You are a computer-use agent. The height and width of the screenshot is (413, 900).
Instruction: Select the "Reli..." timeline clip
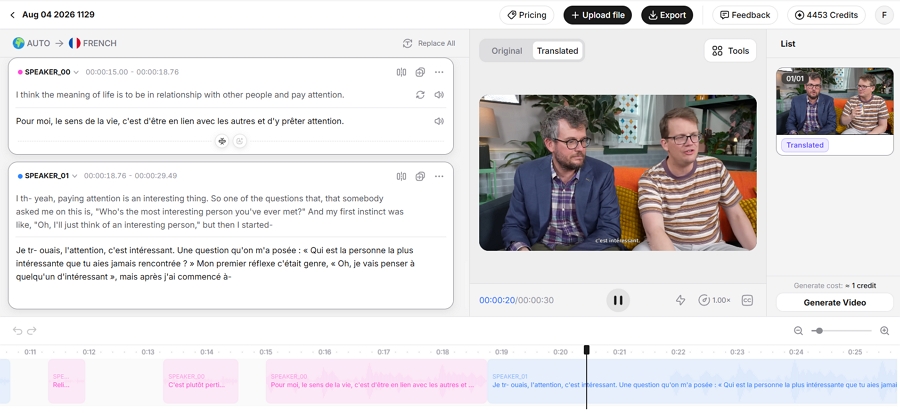67,381
